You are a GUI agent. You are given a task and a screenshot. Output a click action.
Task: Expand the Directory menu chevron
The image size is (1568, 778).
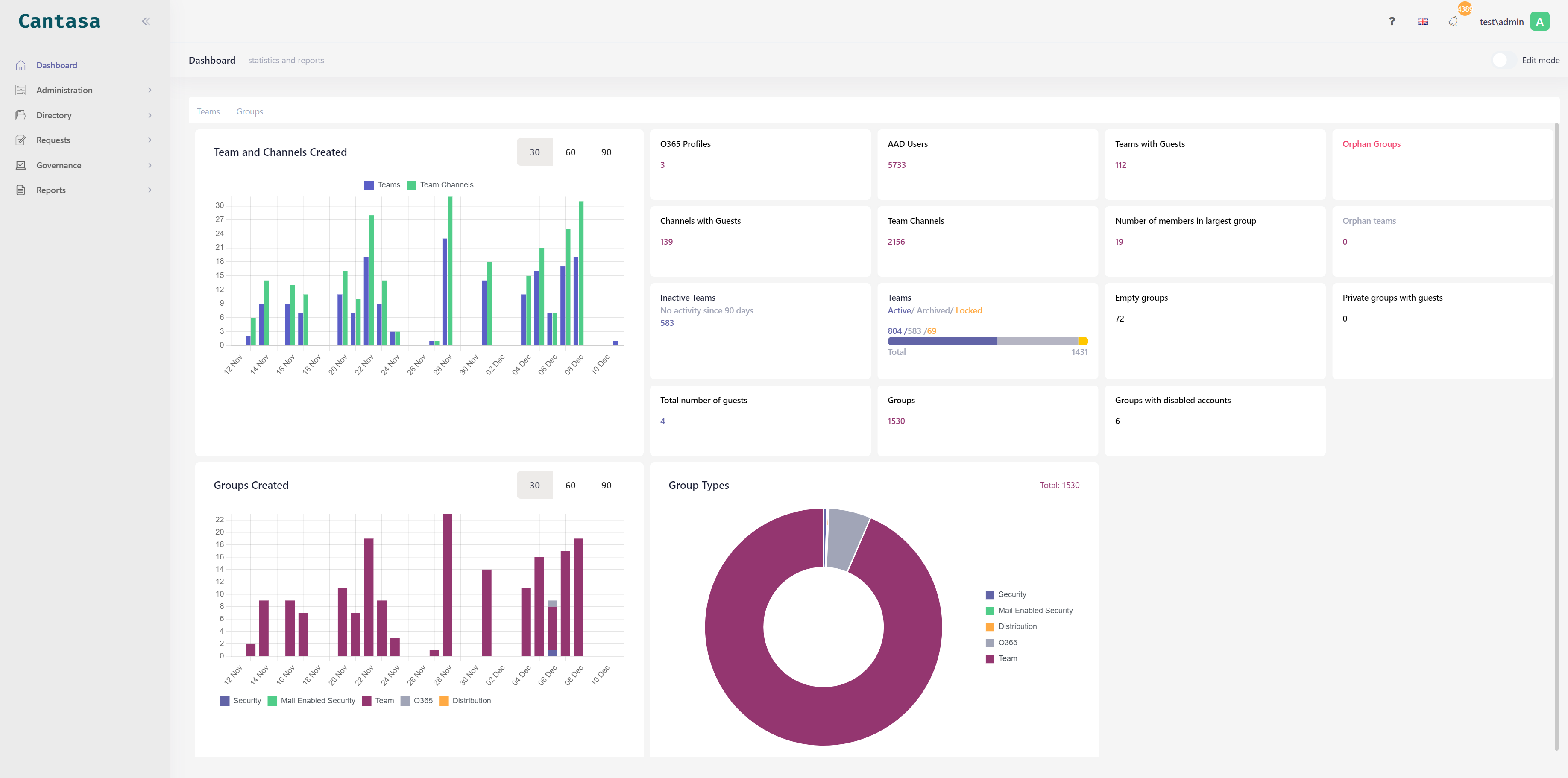pyautogui.click(x=150, y=115)
